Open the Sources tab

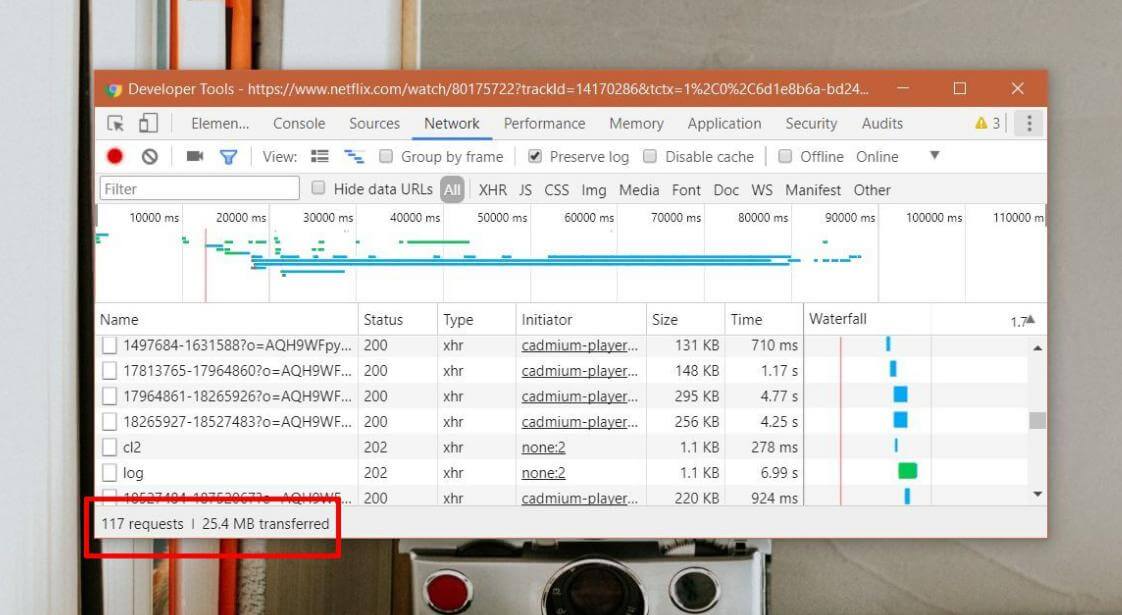(x=374, y=124)
